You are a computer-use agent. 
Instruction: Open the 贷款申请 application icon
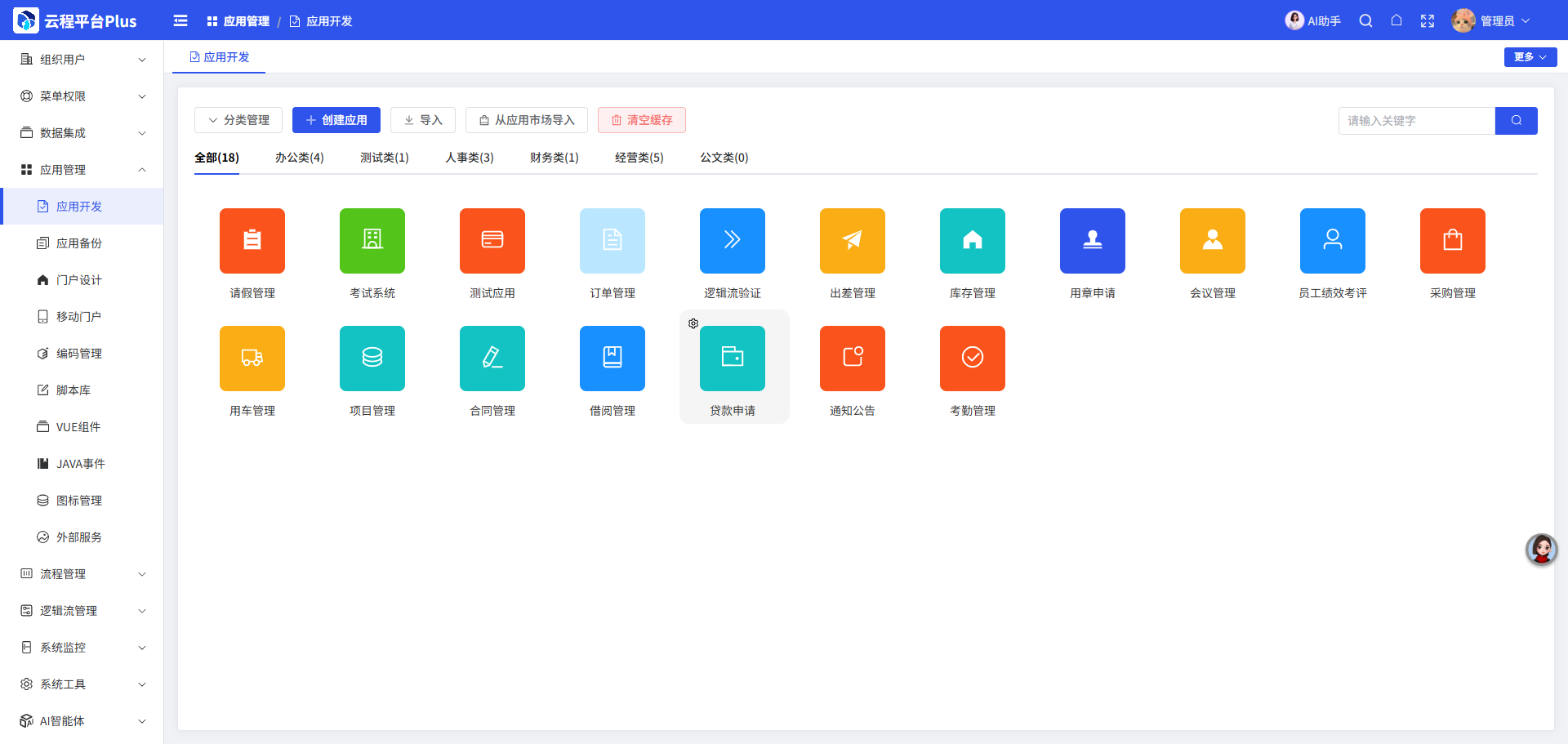pos(733,359)
